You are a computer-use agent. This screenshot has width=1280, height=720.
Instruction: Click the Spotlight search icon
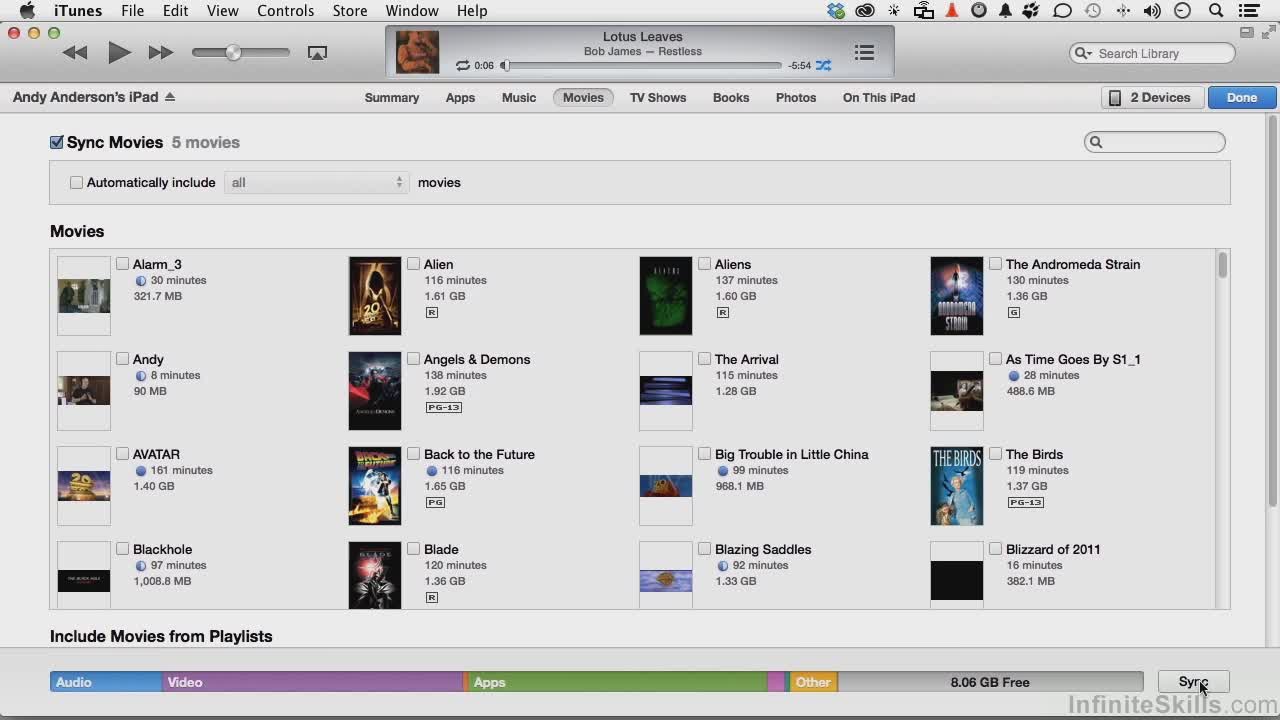[1216, 11]
